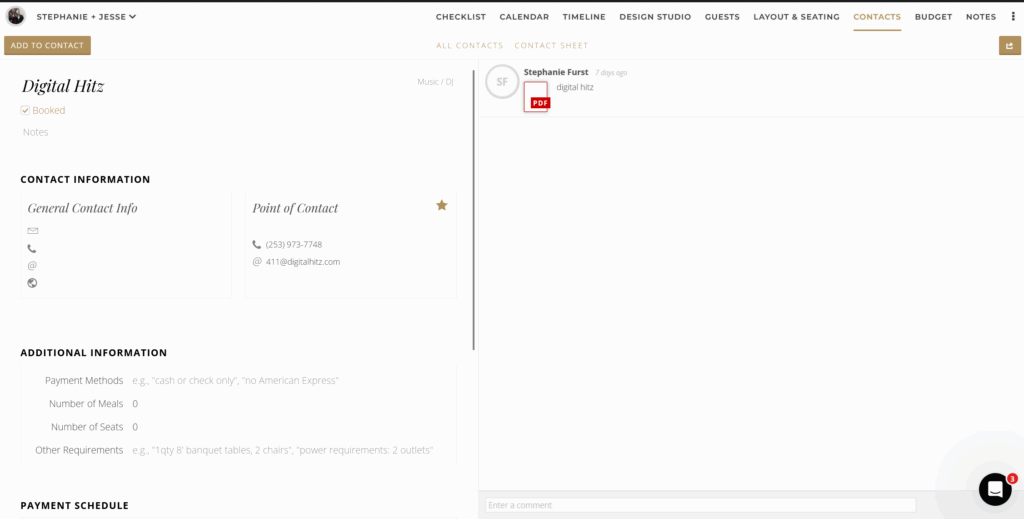Click General Contact Info phone icon
Screen dimensions: 1024x519
tap(32, 248)
